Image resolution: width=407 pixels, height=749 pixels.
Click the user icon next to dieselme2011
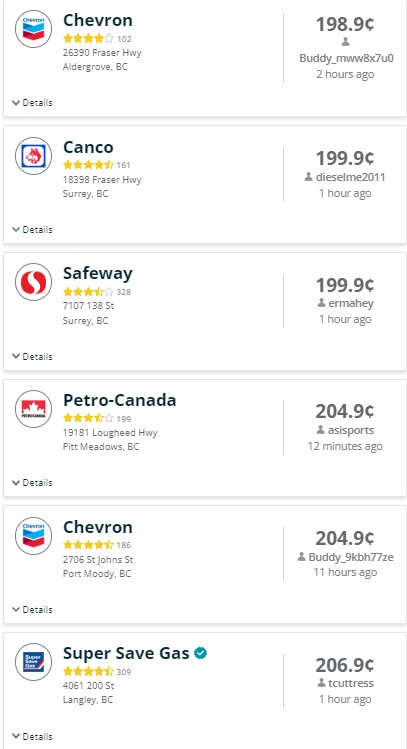pos(309,177)
